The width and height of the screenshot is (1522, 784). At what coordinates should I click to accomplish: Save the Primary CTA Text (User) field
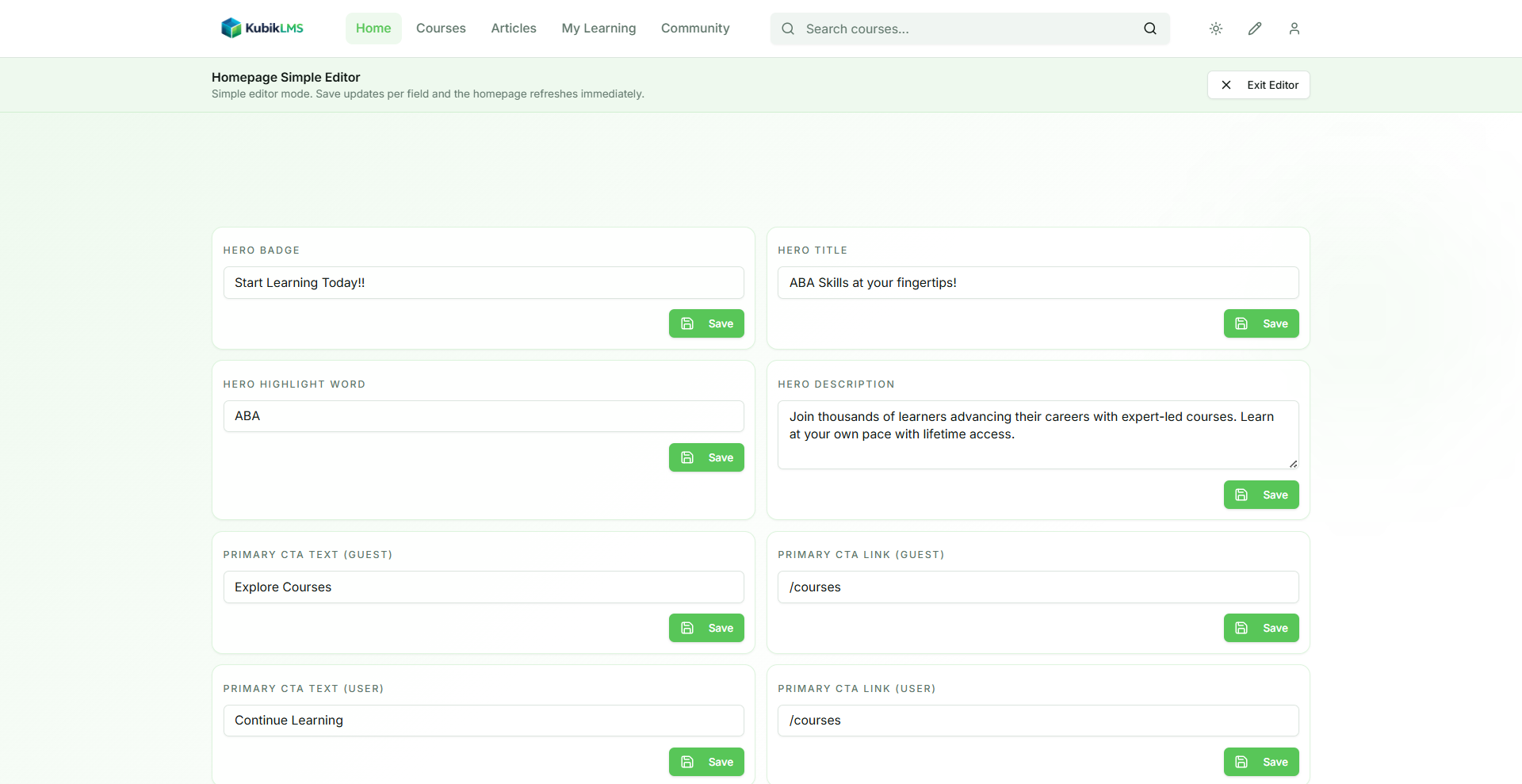tap(706, 762)
